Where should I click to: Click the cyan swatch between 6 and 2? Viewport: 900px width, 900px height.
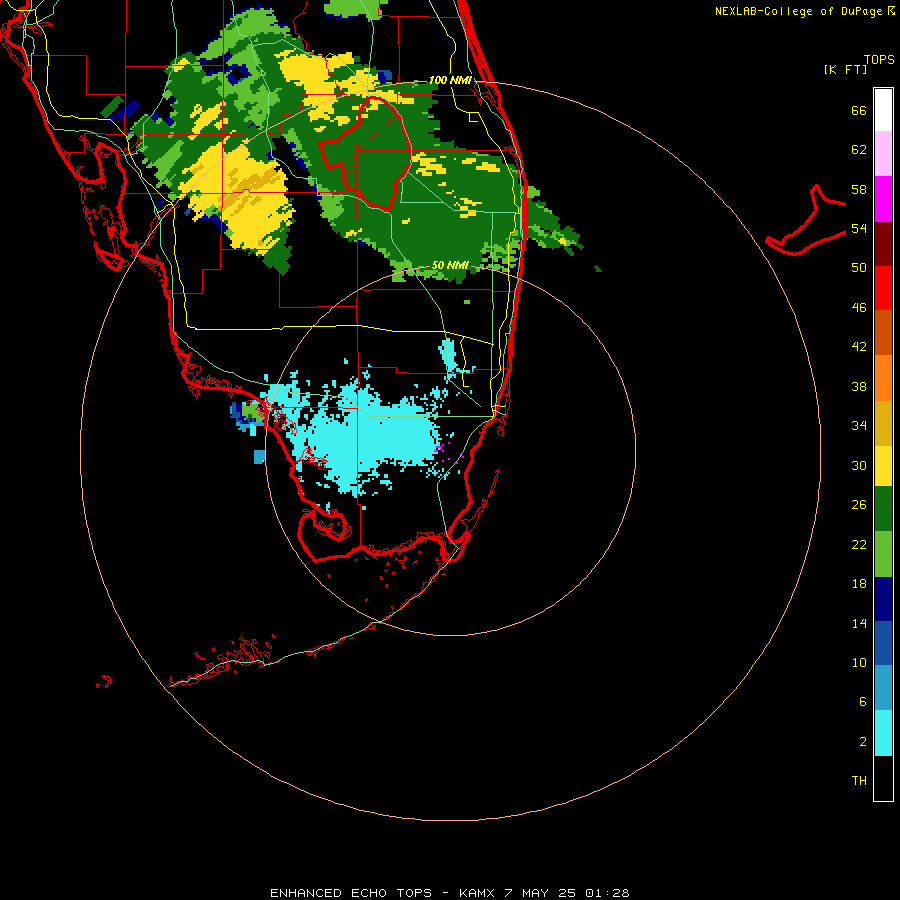(883, 733)
